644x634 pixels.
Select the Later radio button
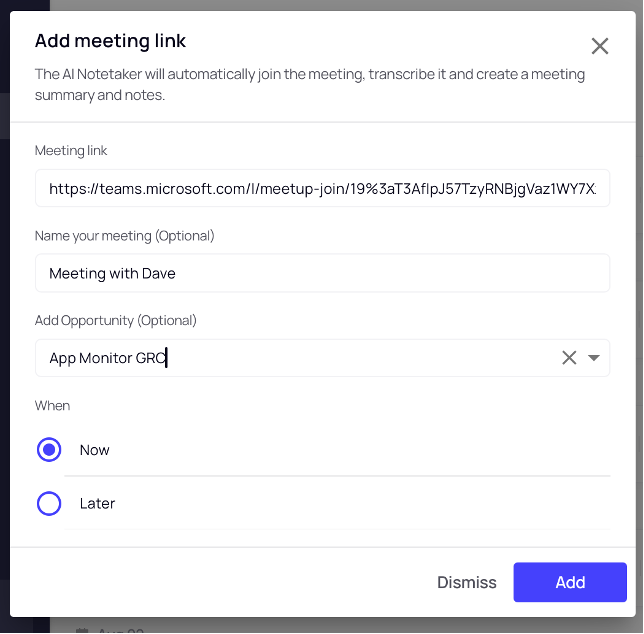(x=49, y=503)
